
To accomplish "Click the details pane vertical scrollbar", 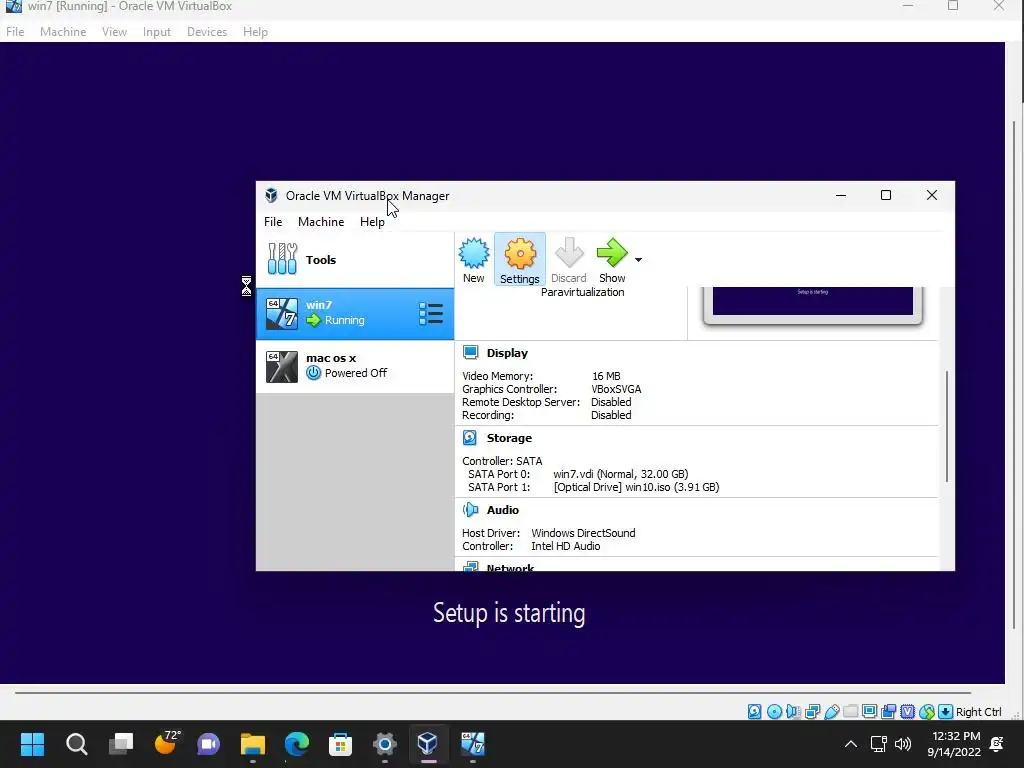I will (x=946, y=426).
